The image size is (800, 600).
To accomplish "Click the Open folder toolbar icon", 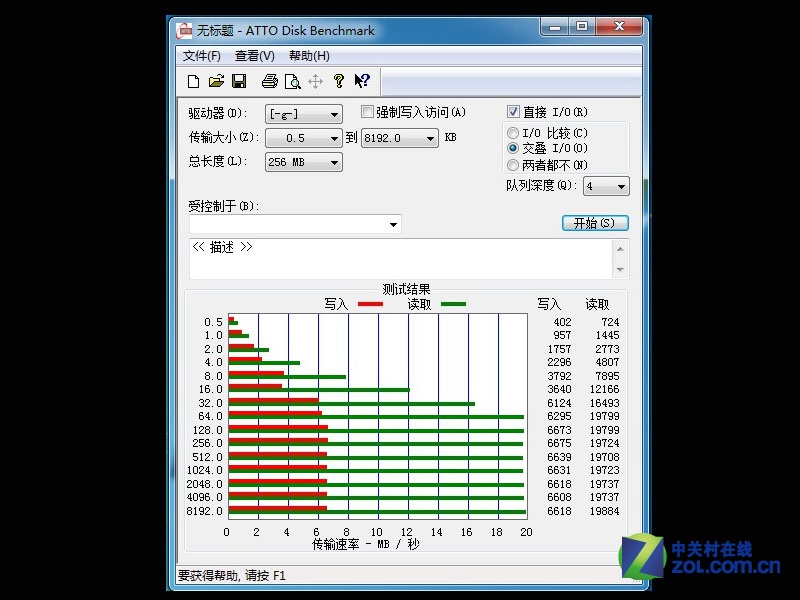I will (216, 81).
